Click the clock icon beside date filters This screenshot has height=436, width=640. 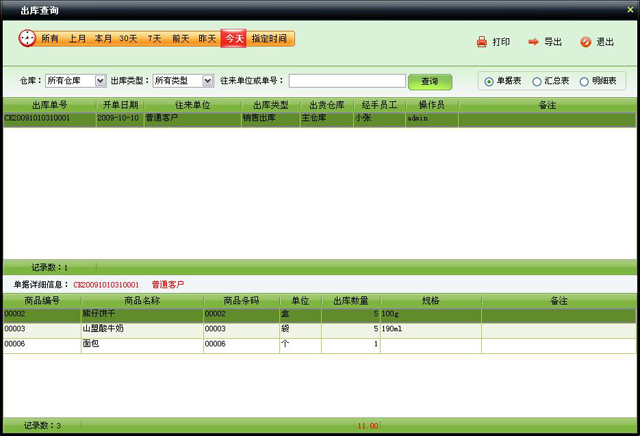point(27,38)
